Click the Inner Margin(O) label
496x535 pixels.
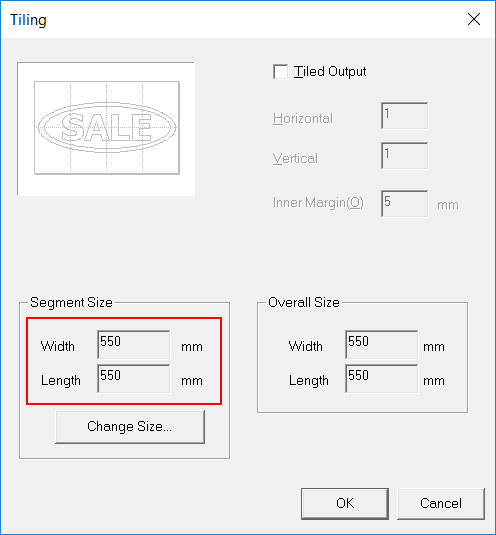point(318,203)
